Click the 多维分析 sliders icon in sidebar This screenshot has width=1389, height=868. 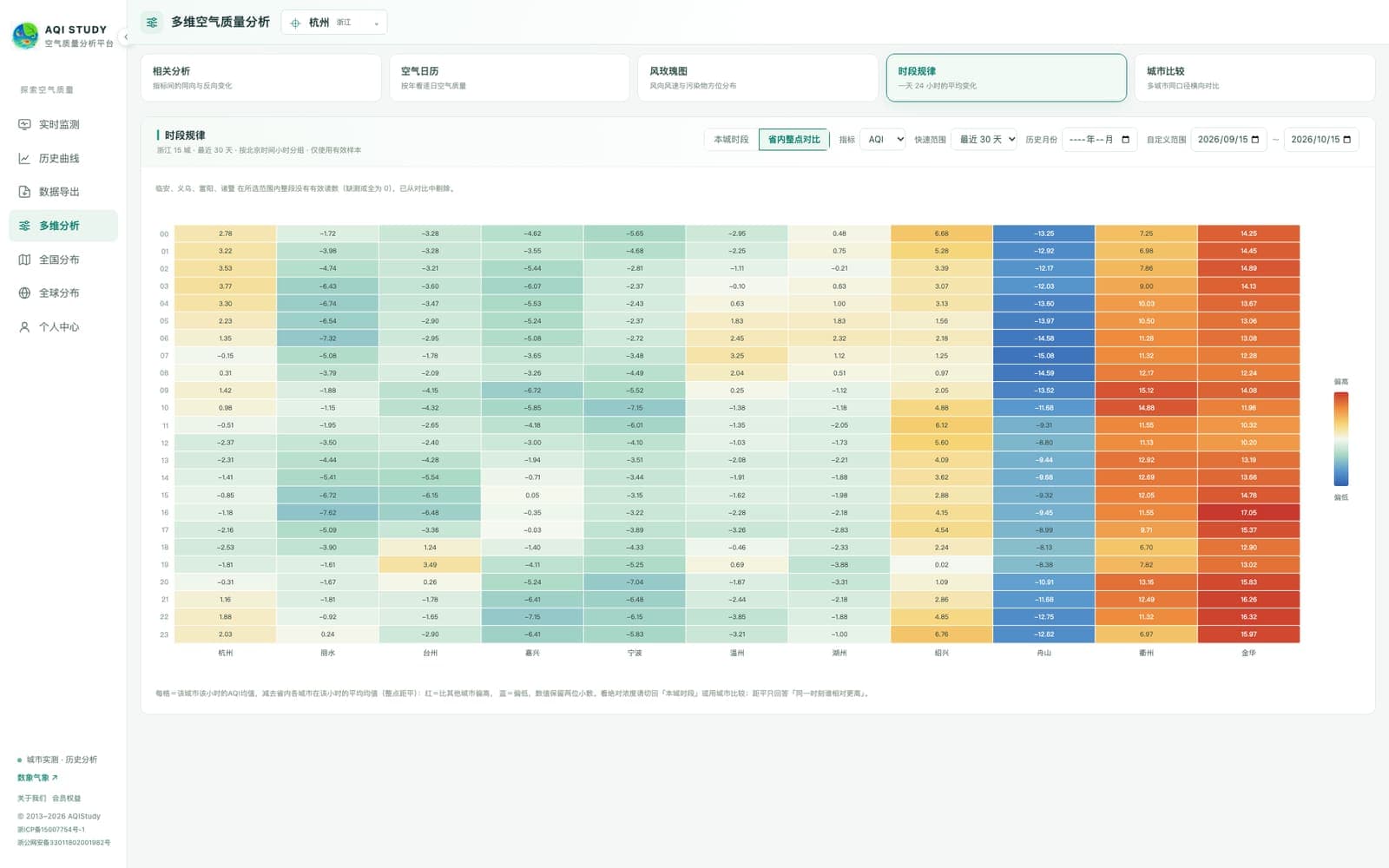point(24,226)
